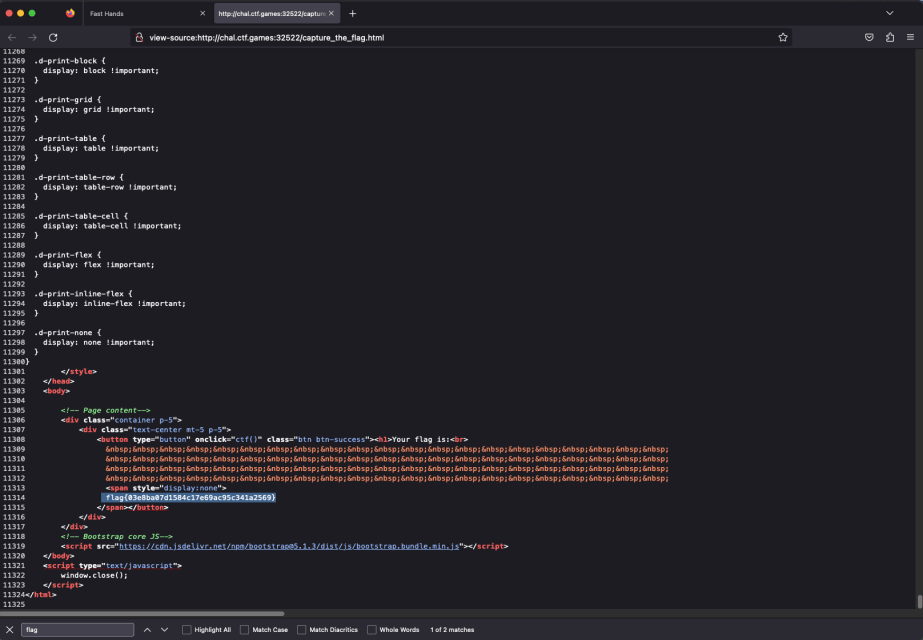Viewport: 923px width, 640px height.
Task: Open the Firefox application menu
Action: point(910,37)
